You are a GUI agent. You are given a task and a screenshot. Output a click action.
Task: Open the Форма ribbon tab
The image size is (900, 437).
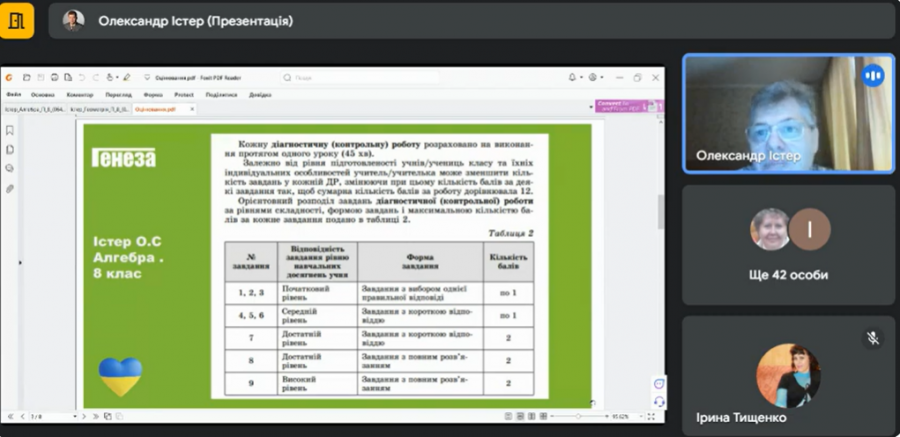(153, 95)
